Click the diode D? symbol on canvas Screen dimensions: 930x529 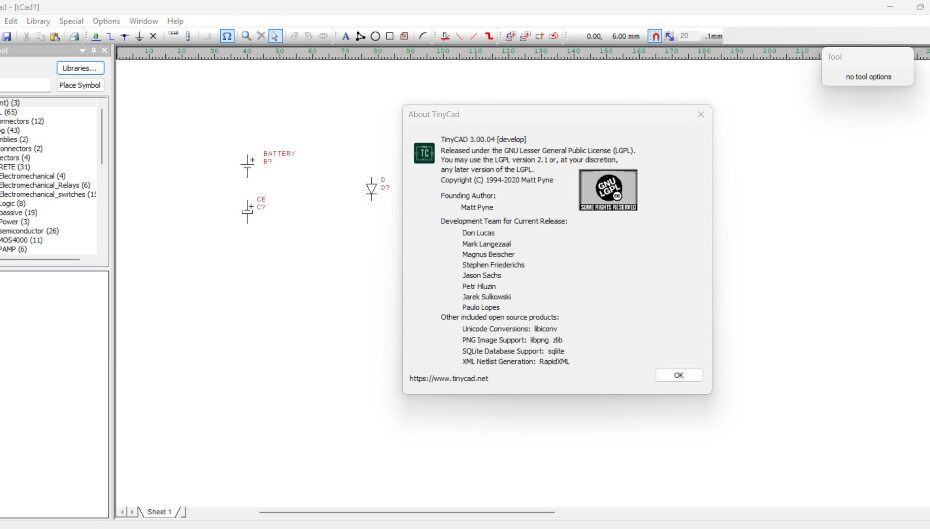[x=371, y=189]
